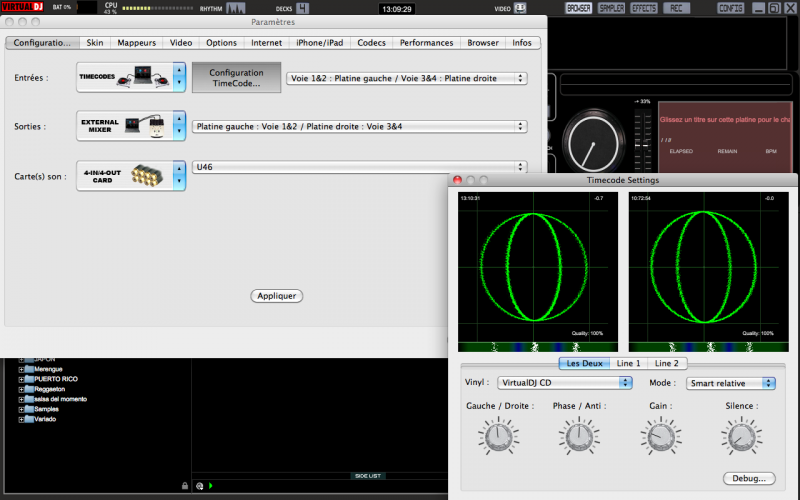Expand the PUERTO RICO folder
800x500 pixels.
tap(21, 379)
